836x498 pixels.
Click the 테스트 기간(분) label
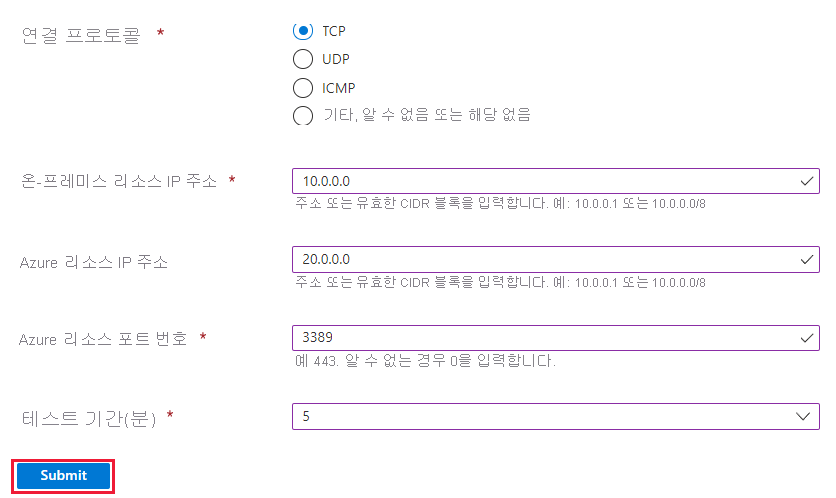pos(87,416)
